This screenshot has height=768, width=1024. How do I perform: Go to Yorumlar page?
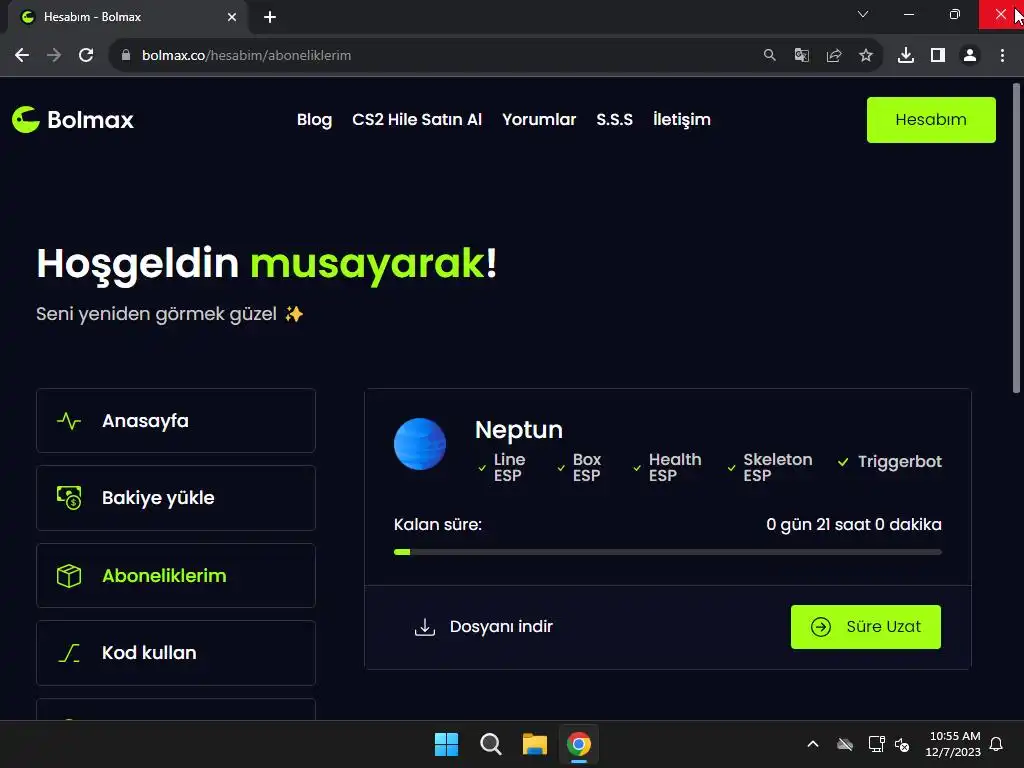pyautogui.click(x=539, y=120)
